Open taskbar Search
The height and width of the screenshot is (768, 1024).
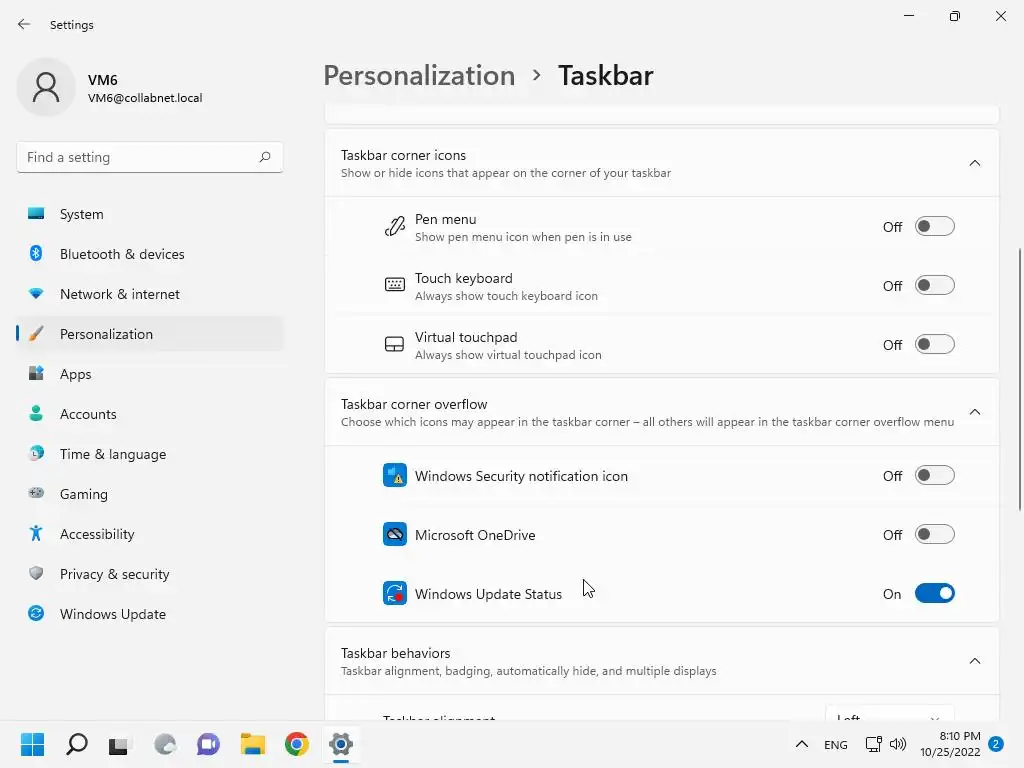(x=76, y=744)
